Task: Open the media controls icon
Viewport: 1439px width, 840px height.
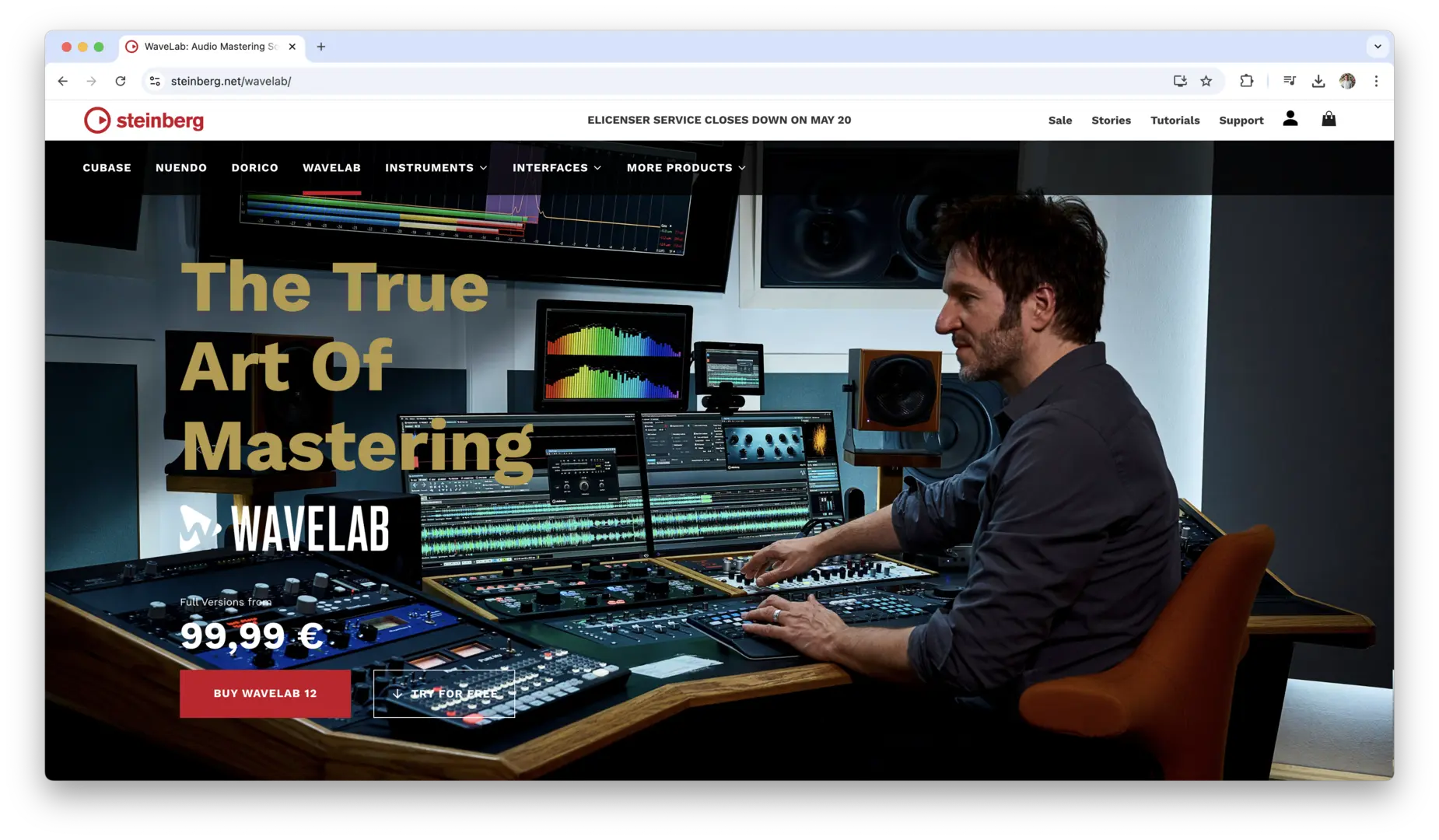Action: coord(1289,81)
